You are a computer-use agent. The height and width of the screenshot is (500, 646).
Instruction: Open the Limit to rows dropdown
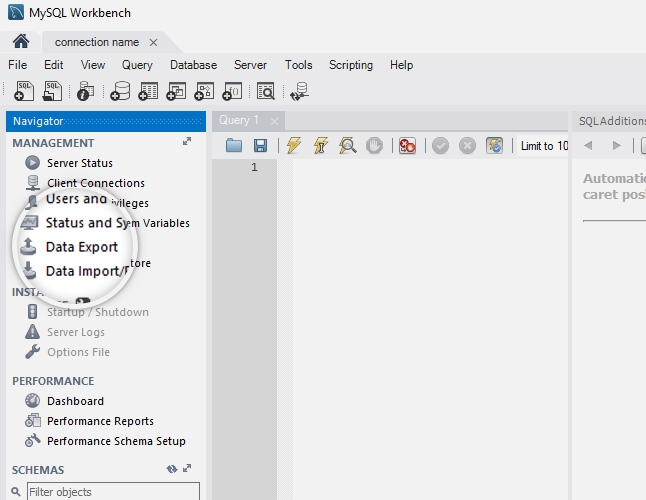click(543, 146)
